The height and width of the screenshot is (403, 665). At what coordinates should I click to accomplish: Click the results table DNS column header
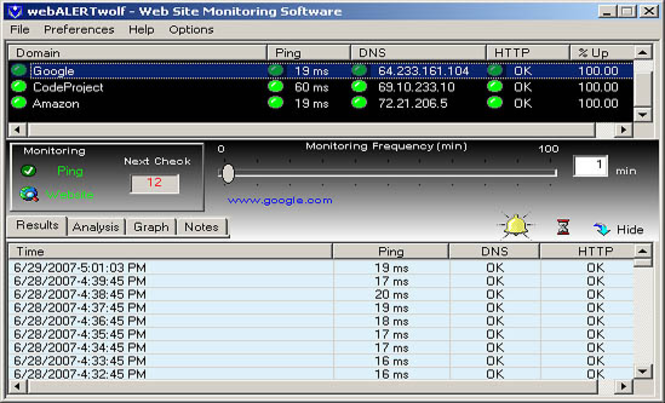[x=495, y=251]
